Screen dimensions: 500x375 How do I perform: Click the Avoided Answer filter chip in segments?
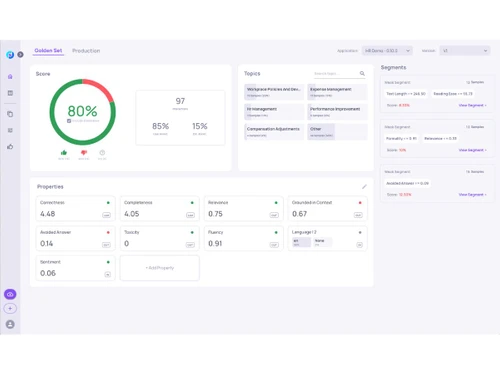point(407,183)
